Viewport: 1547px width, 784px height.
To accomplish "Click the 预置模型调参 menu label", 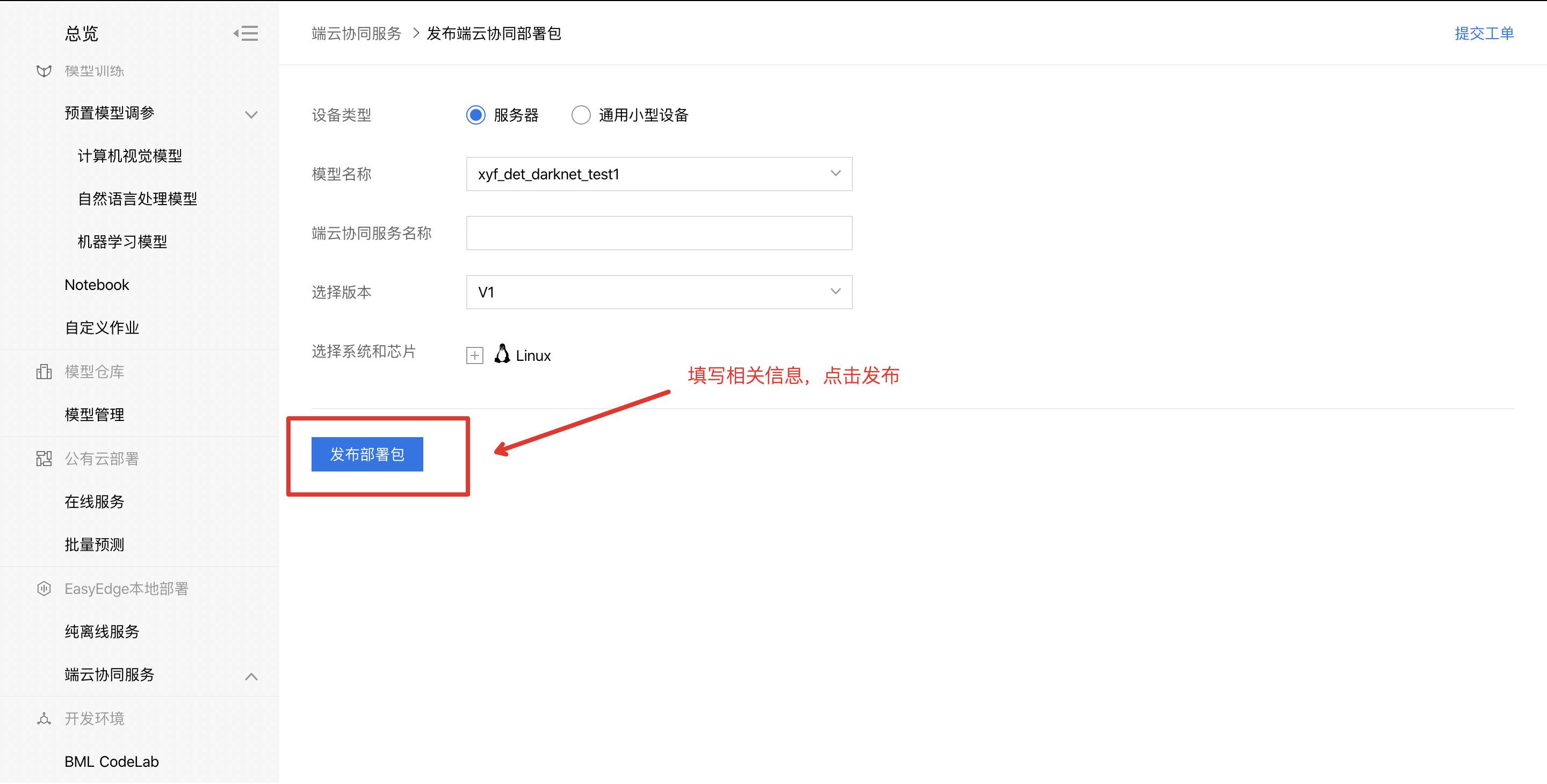I will coord(109,113).
